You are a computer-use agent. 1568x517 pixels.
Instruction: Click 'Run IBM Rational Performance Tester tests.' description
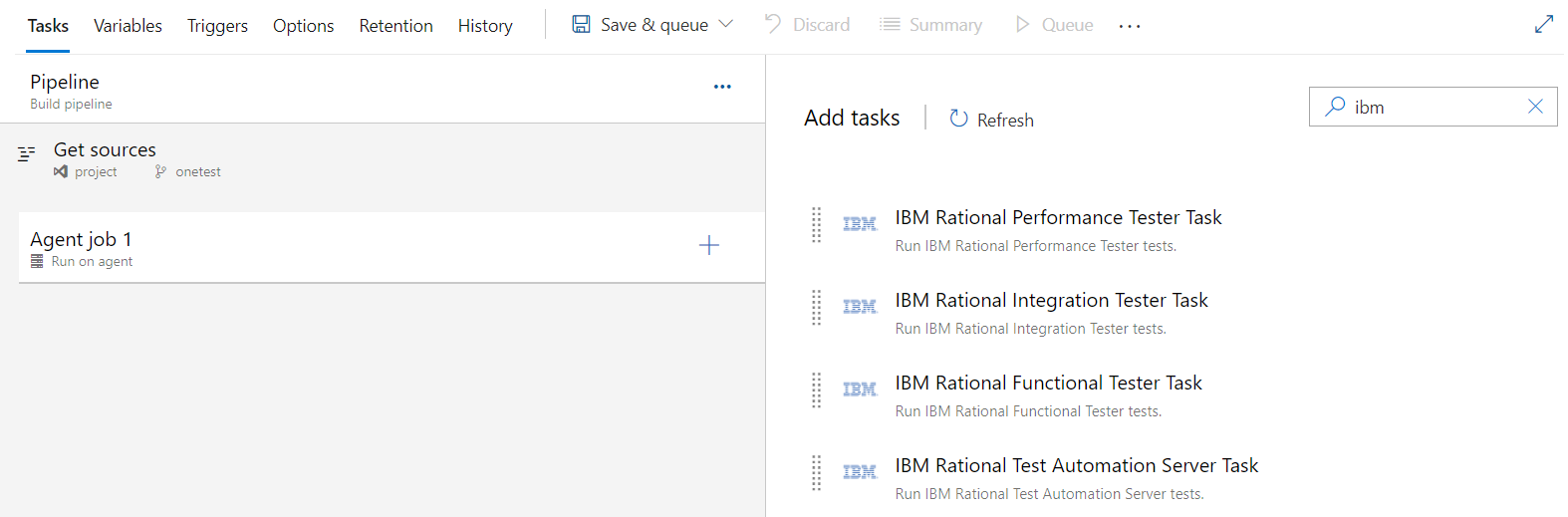click(1036, 246)
